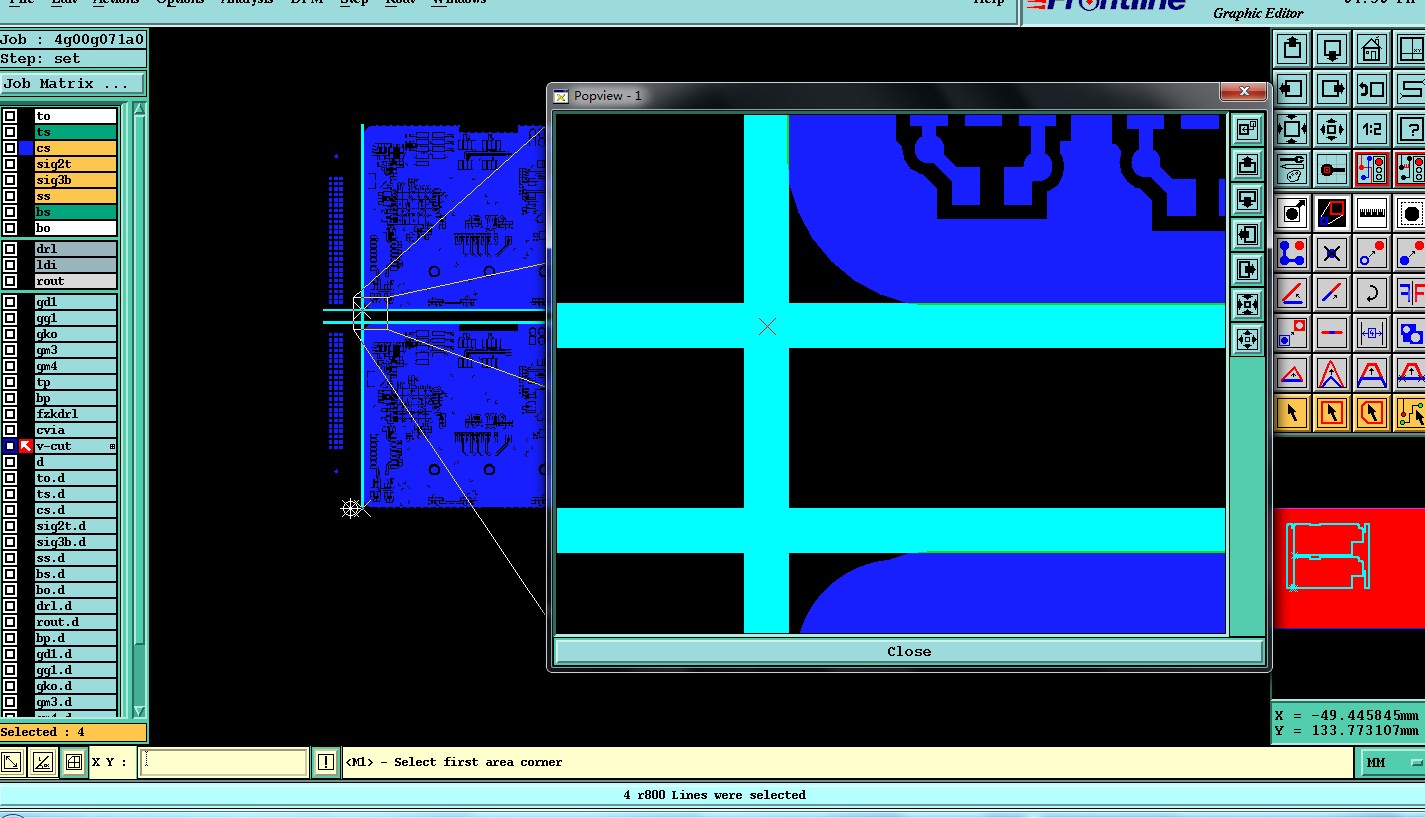Viewport: 1425px width, 818px height.
Task: Click Popview - 1 window close X button
Action: pyautogui.click(x=1244, y=92)
